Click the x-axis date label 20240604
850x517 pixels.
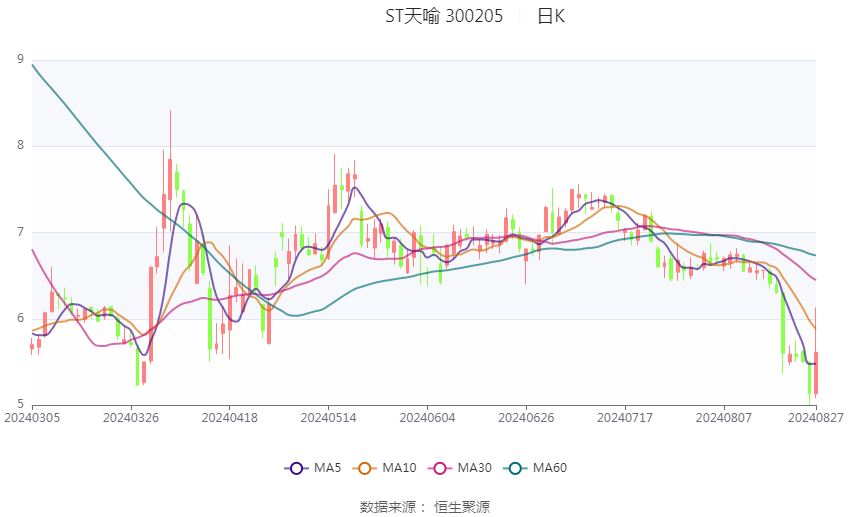427,418
